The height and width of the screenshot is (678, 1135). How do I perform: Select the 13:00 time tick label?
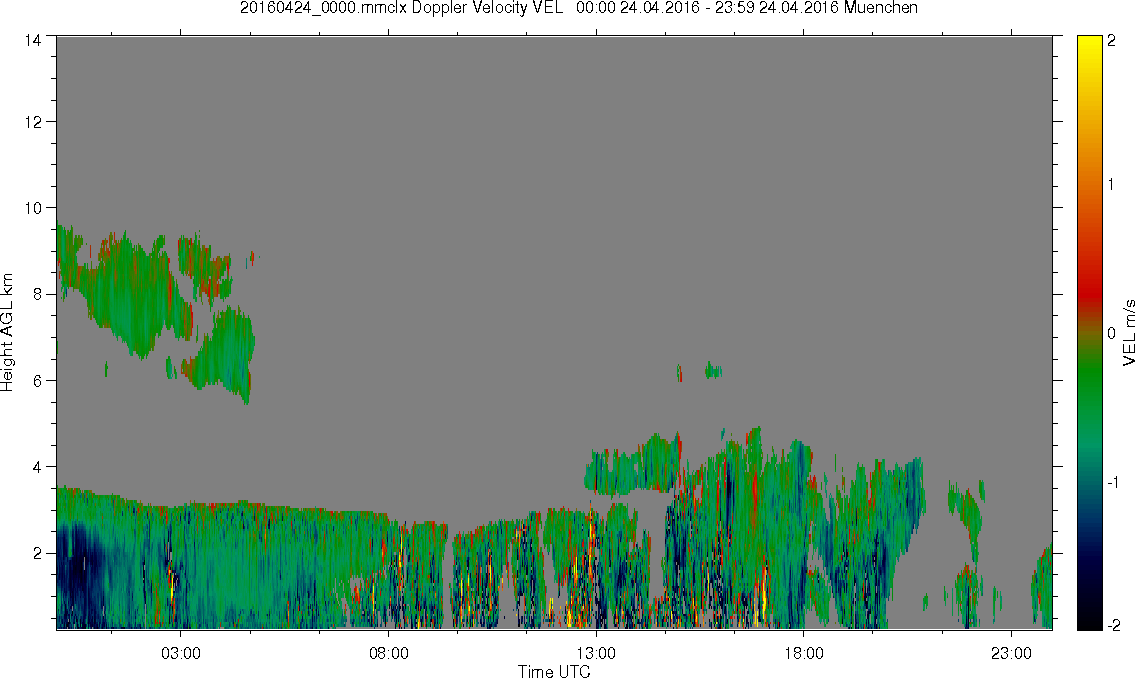click(596, 653)
